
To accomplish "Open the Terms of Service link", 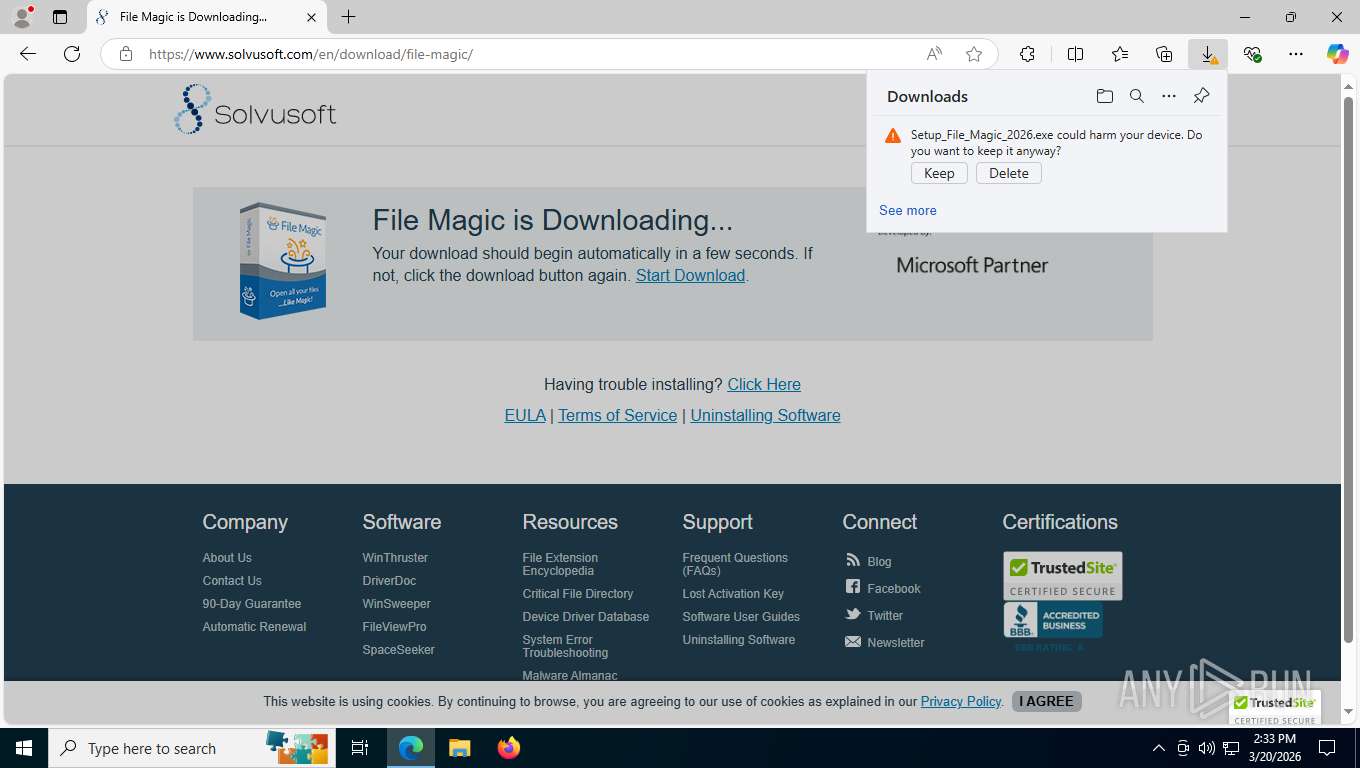I will pyautogui.click(x=617, y=415).
